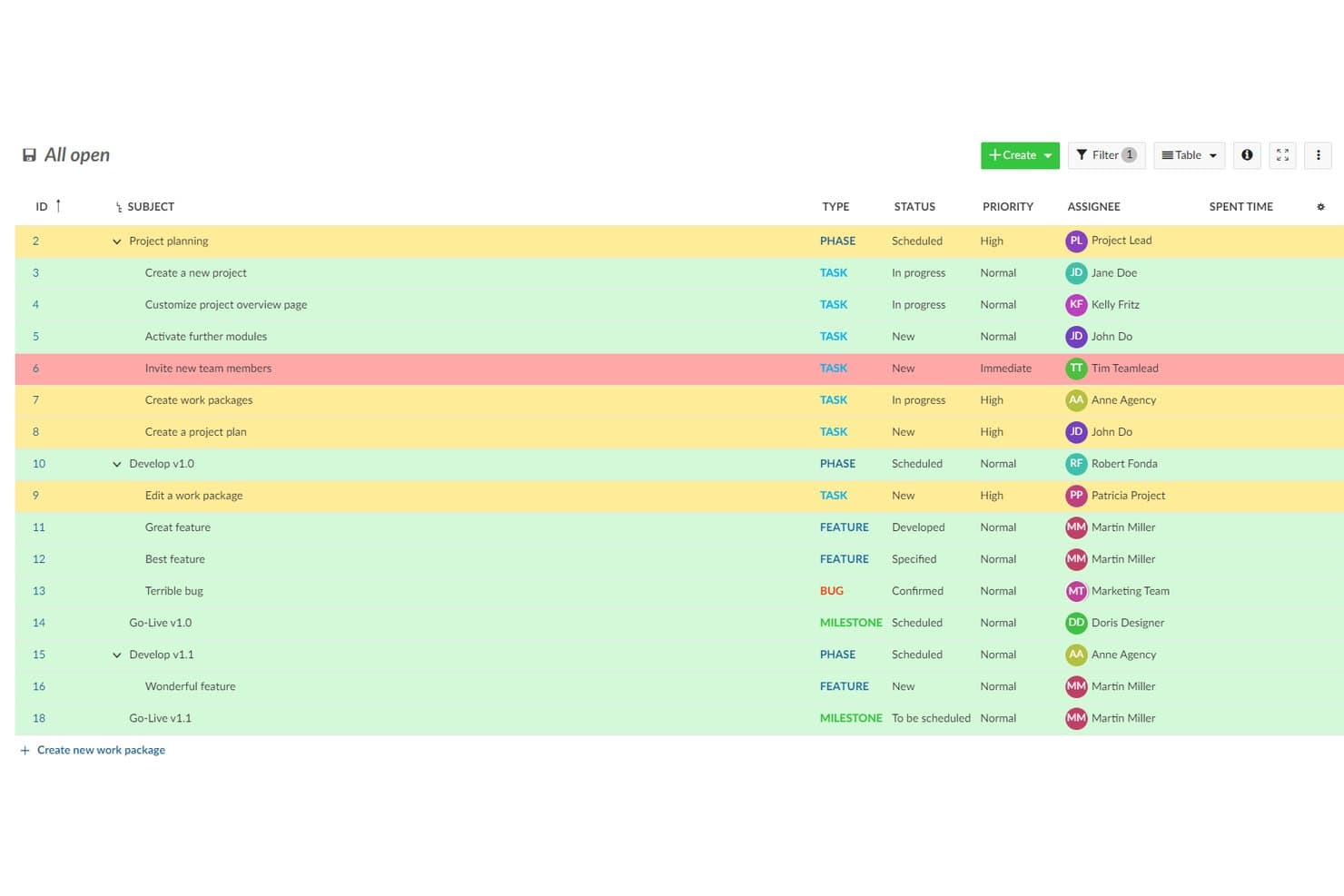Click the SUBJECT column header

coord(151,207)
